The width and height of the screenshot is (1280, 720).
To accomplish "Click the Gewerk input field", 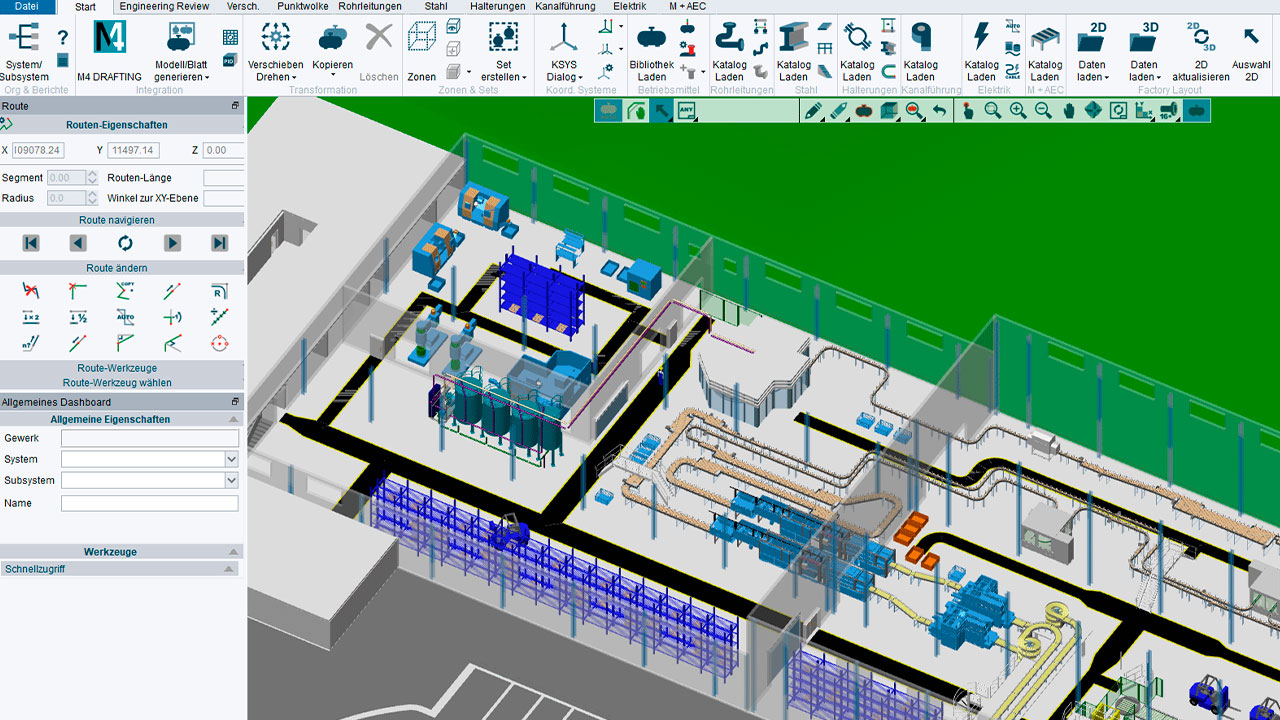I will coord(150,438).
